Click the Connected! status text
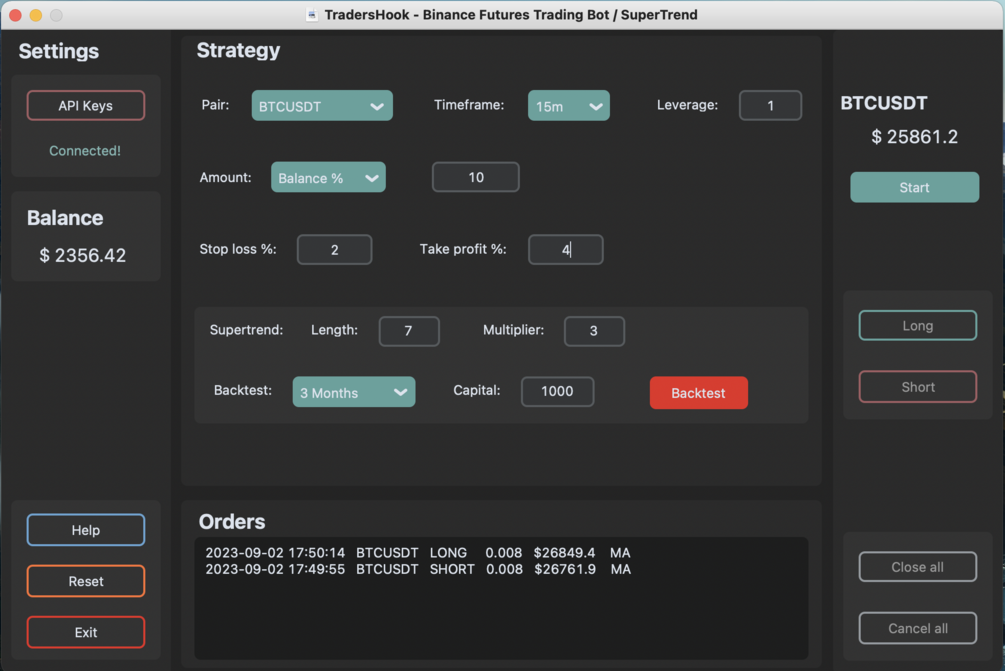This screenshot has width=1005, height=671. click(x=85, y=151)
